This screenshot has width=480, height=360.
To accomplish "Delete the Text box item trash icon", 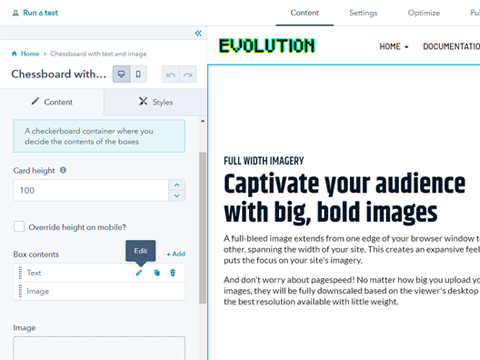I will tap(173, 273).
